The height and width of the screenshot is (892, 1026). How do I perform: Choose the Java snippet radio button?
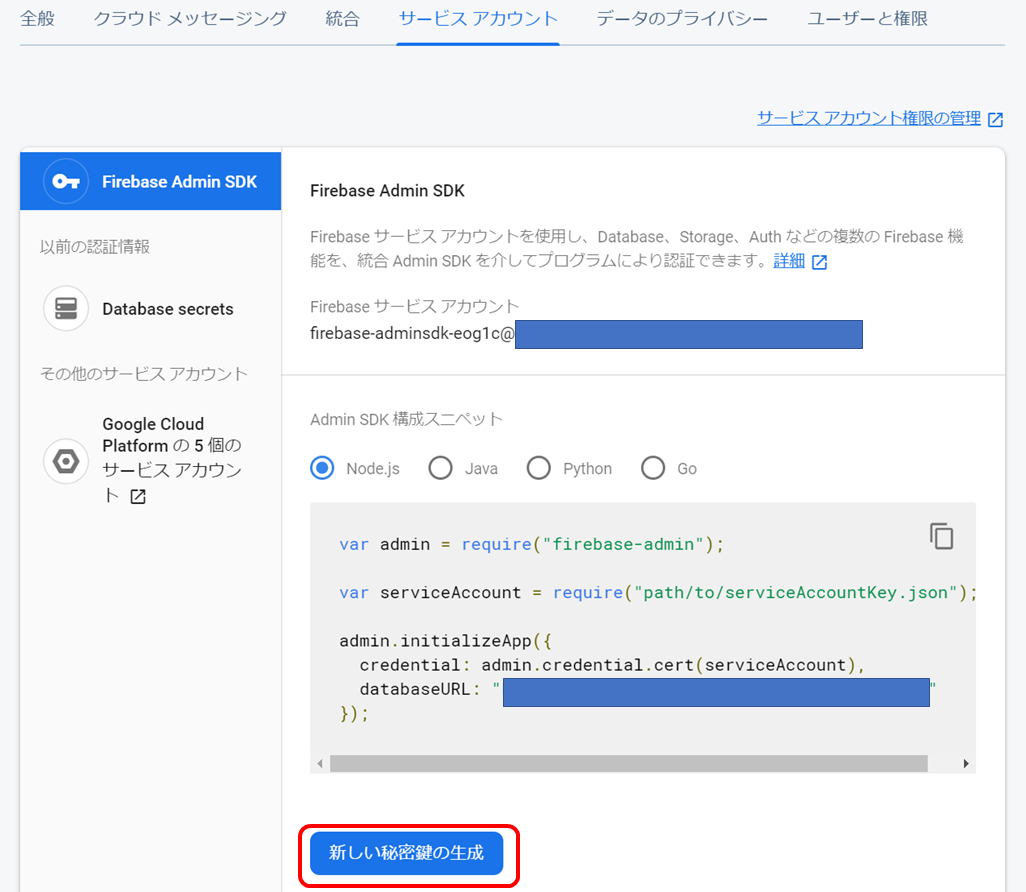440,468
